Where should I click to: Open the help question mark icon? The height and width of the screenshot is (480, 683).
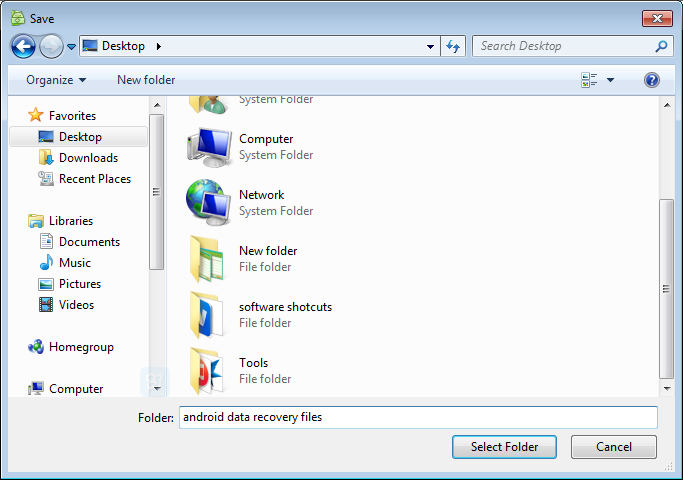(x=652, y=80)
